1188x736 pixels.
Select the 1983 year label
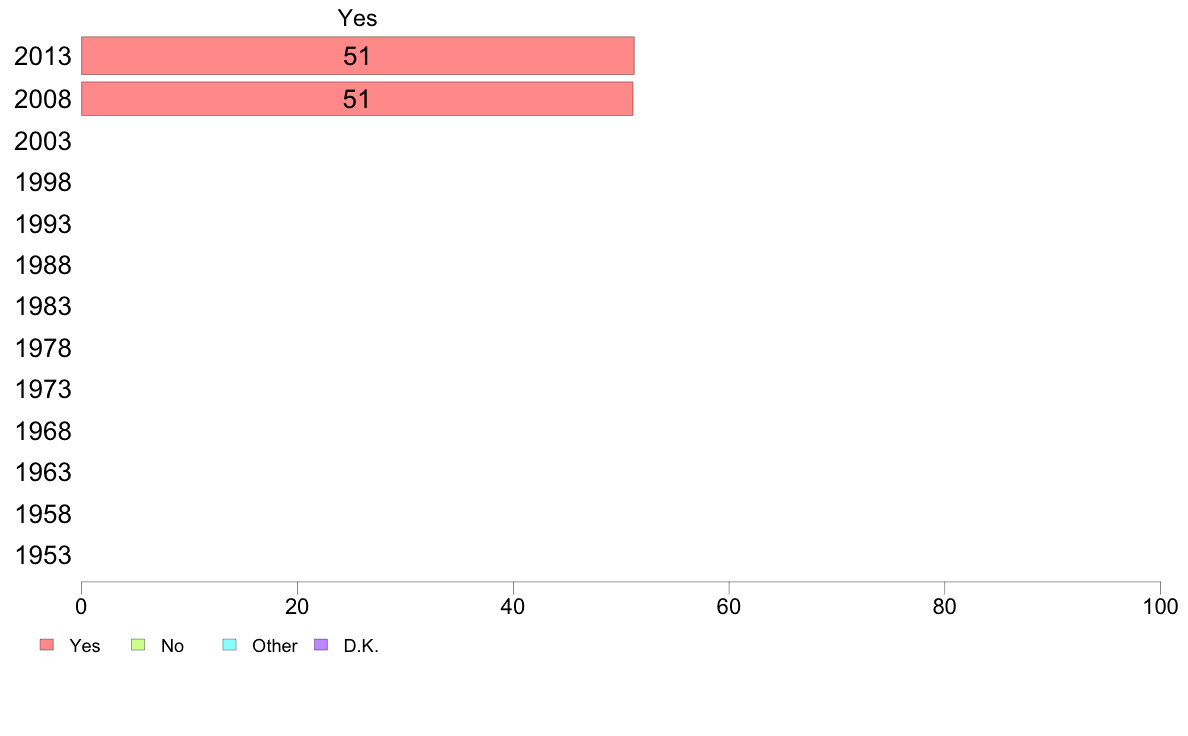43,307
